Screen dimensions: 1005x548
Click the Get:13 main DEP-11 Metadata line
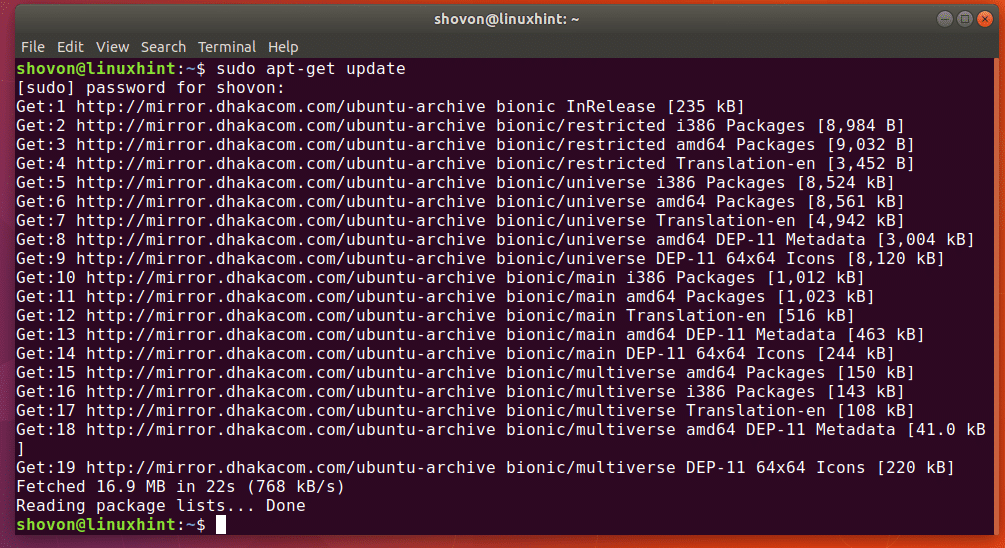click(x=470, y=335)
